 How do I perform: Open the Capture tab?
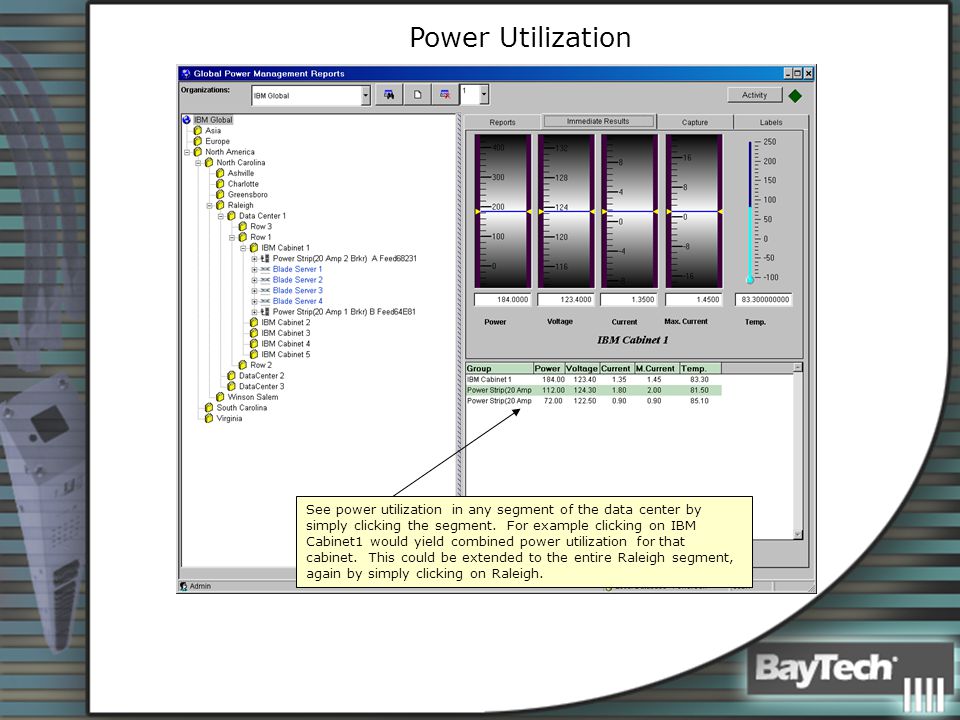[695, 122]
